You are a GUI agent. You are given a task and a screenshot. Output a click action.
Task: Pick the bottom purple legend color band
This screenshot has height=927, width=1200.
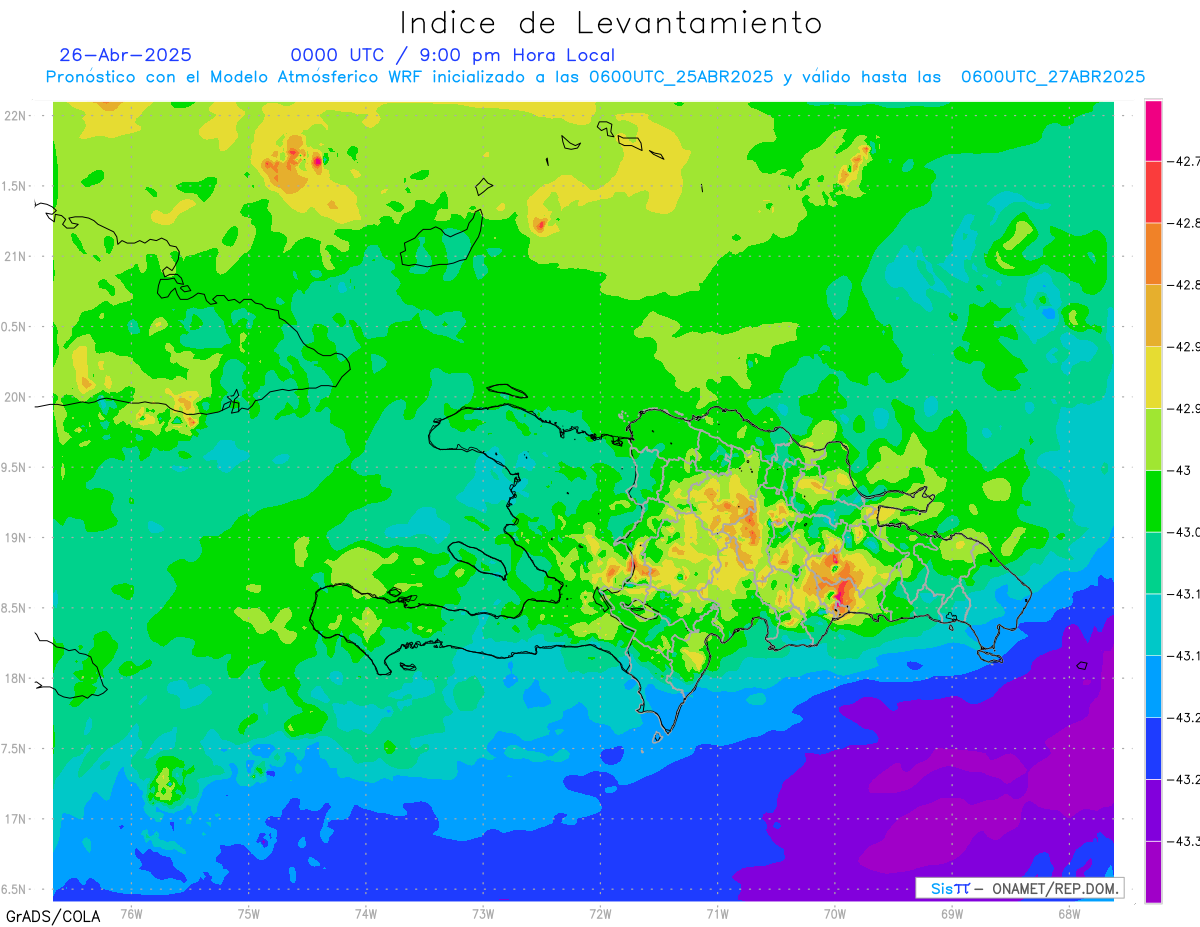click(1153, 872)
